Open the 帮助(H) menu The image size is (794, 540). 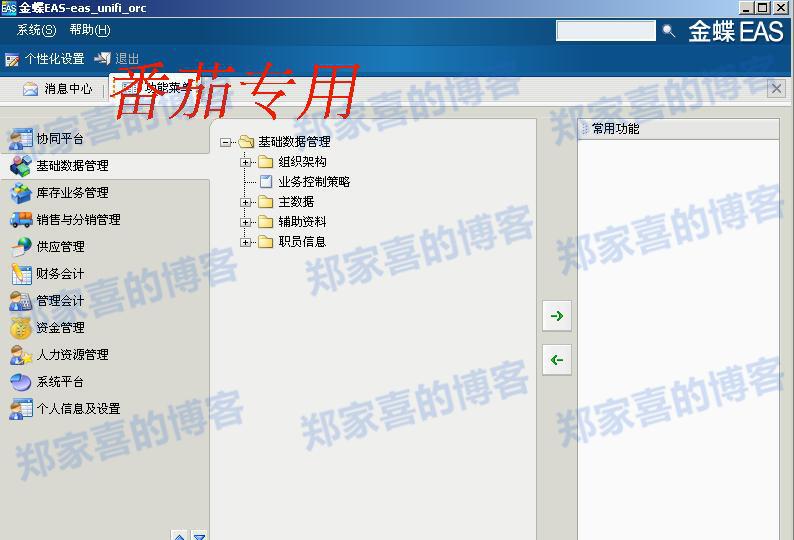coord(90,30)
